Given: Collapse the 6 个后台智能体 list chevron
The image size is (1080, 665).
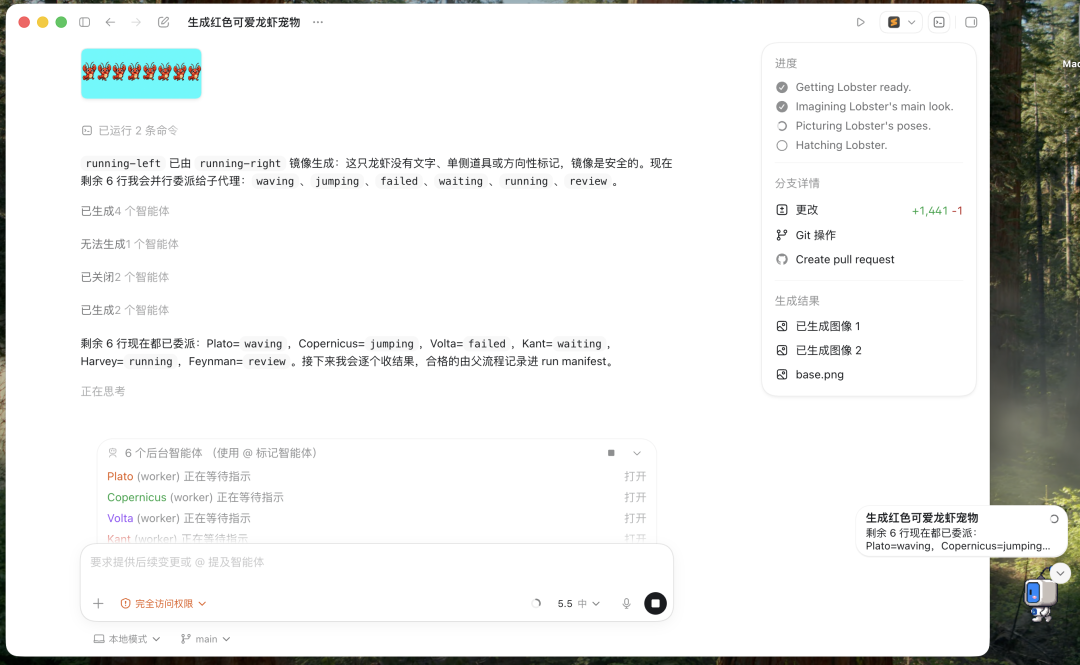Looking at the screenshot, I should coord(637,453).
